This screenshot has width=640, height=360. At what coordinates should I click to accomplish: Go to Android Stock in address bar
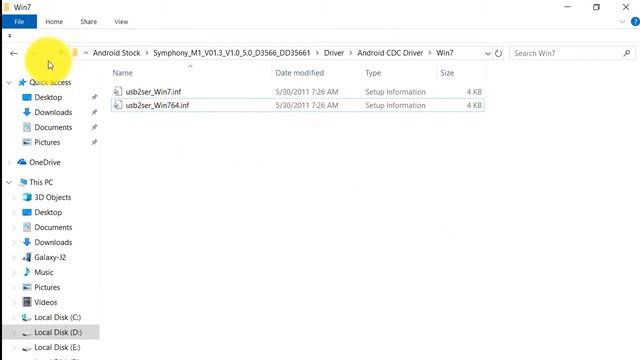point(116,53)
